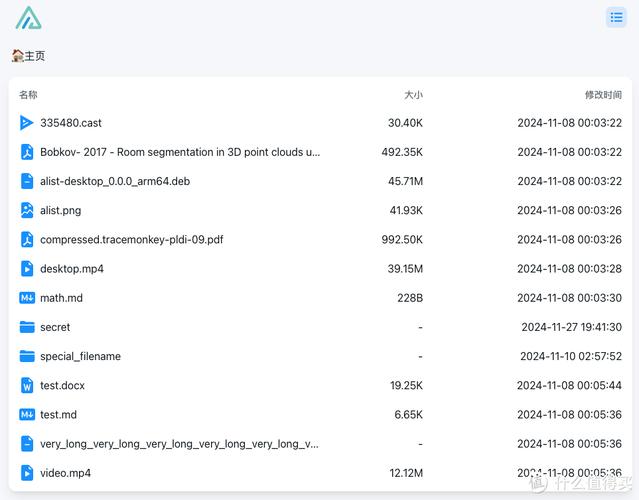This screenshot has width=639, height=500.
Task: Open compressed.tracemonkey-pldi-09.pdf file
Action: point(131,240)
